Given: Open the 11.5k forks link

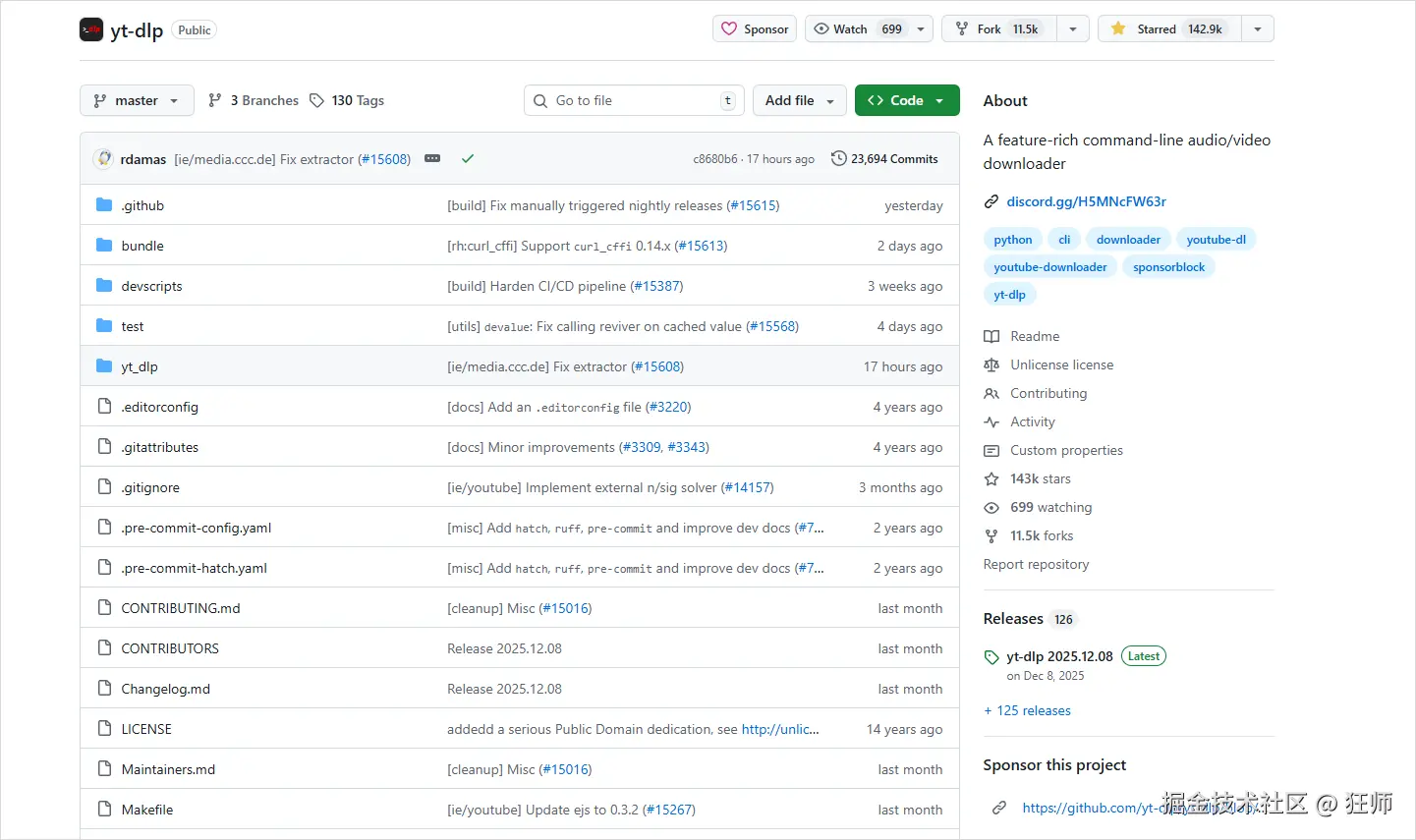Looking at the screenshot, I should [x=1029, y=535].
